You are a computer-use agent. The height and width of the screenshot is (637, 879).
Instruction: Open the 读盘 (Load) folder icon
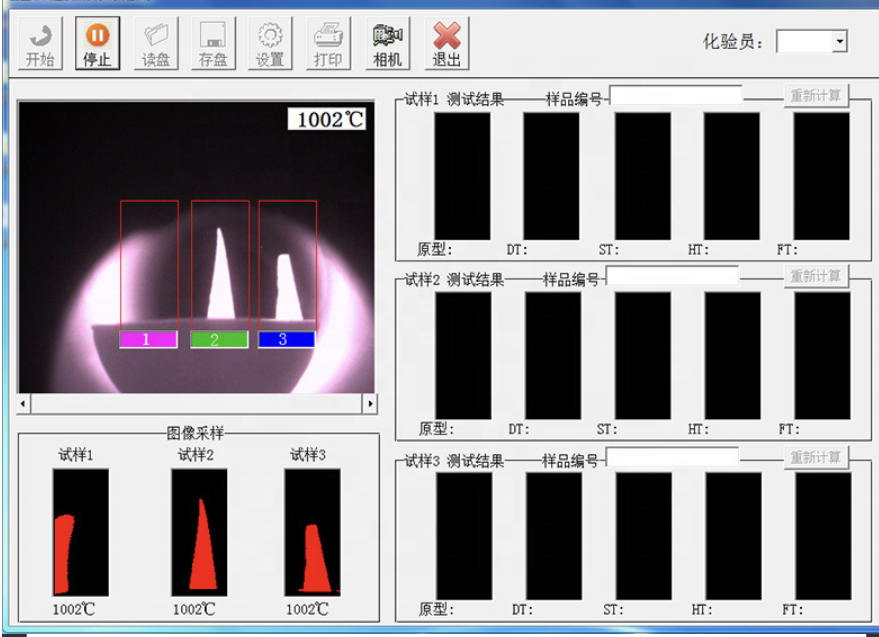point(155,44)
